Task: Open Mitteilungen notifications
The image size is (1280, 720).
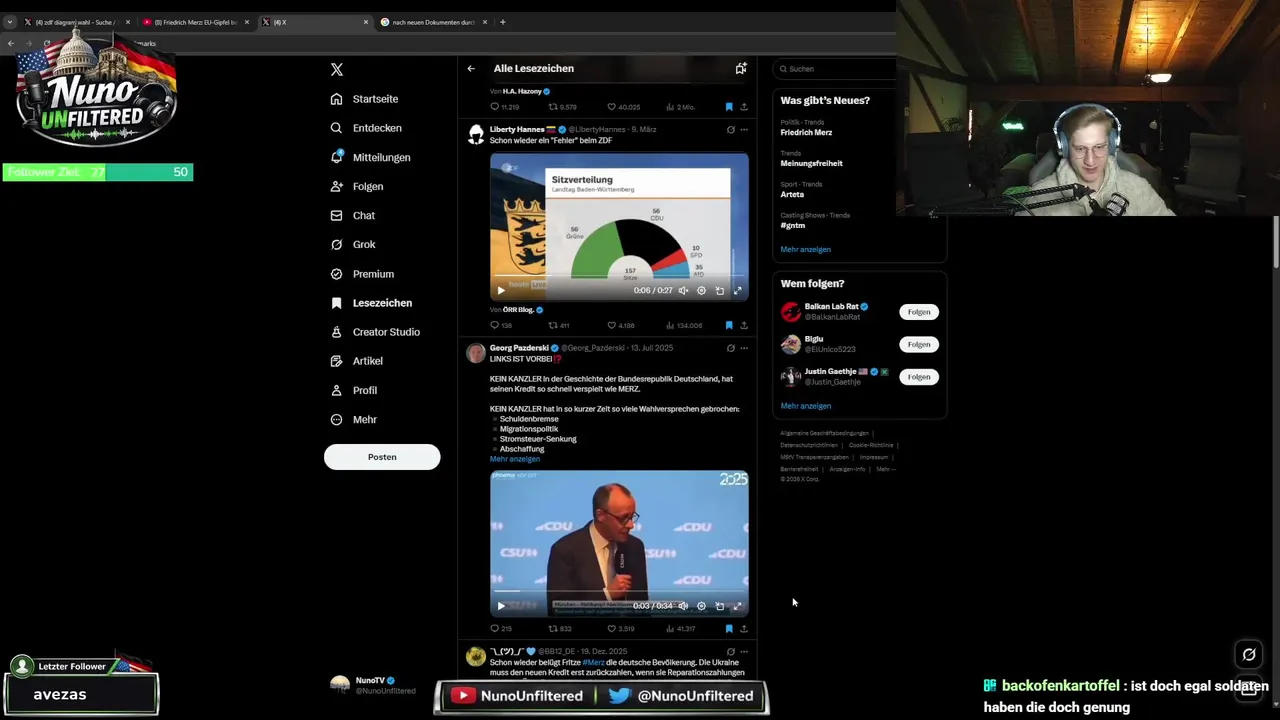Action: click(370, 157)
